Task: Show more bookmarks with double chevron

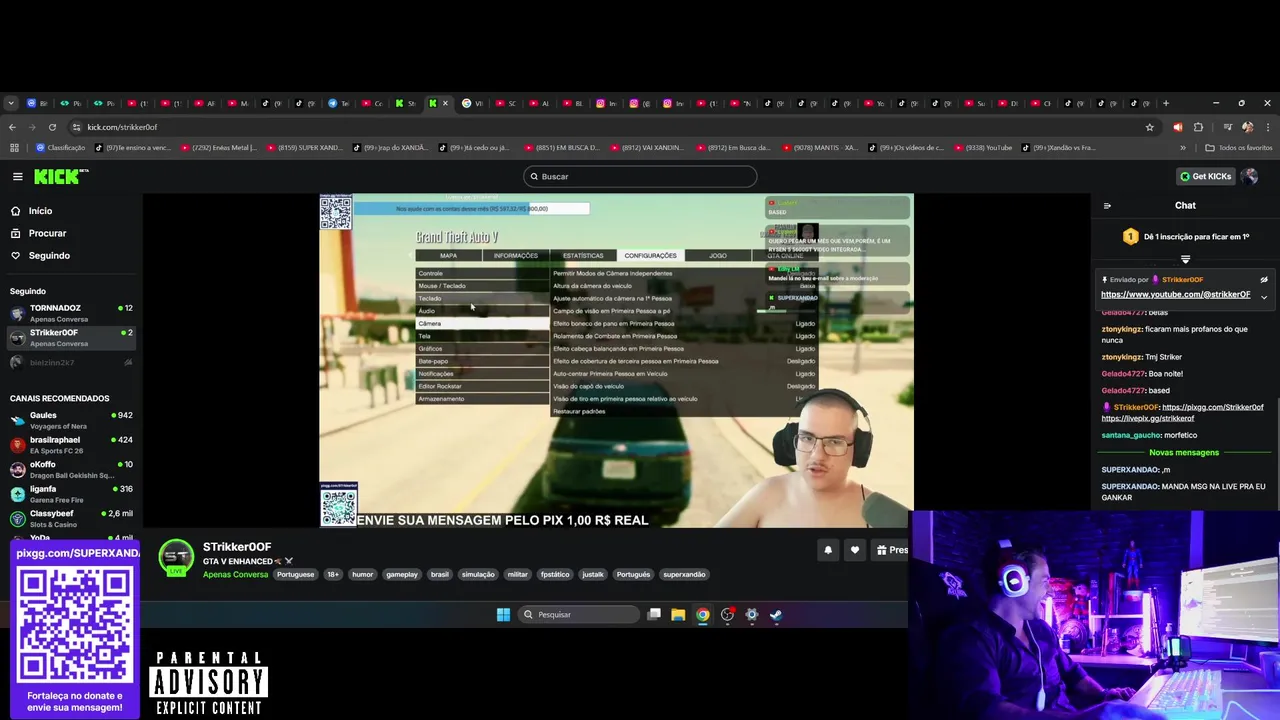Action: click(1183, 148)
